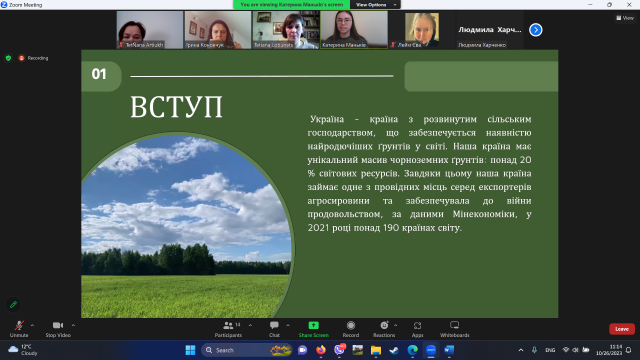
Task: Click the green screen-sharing notice banner
Action: pos(292,4)
